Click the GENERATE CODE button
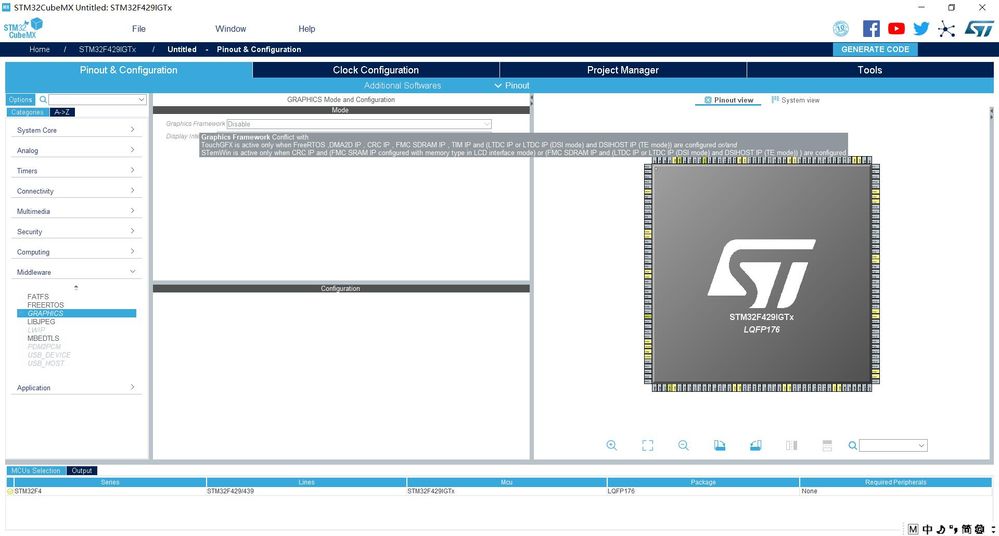999x536 pixels. pos(875,49)
